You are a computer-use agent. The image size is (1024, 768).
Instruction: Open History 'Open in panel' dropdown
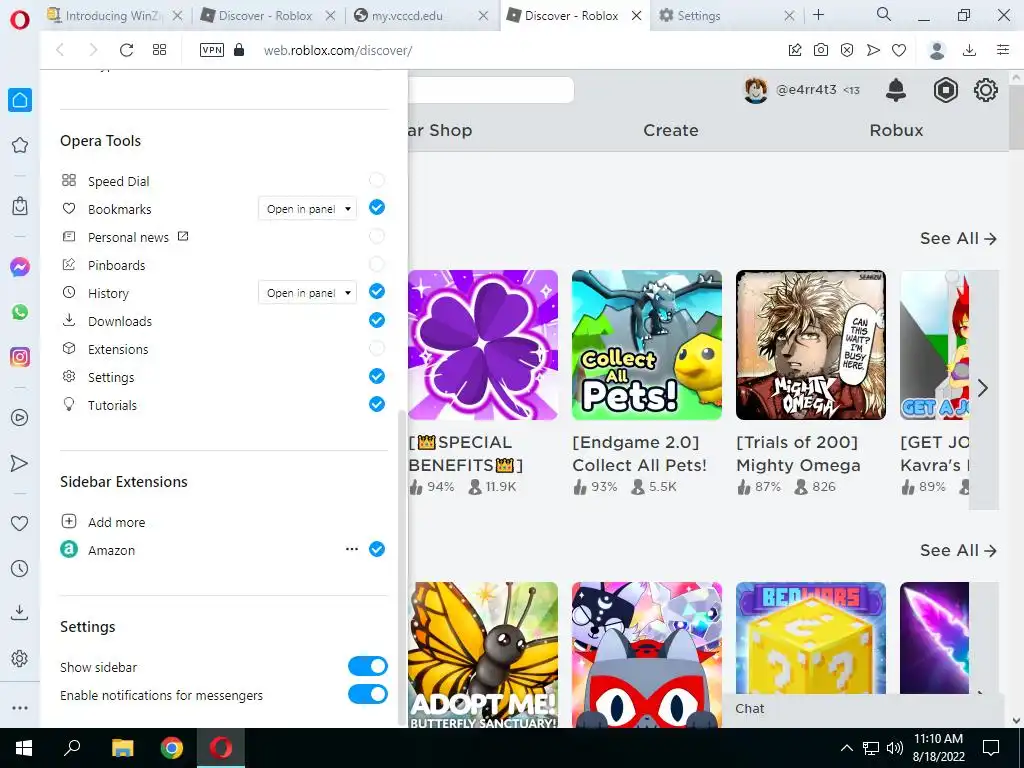(x=308, y=293)
